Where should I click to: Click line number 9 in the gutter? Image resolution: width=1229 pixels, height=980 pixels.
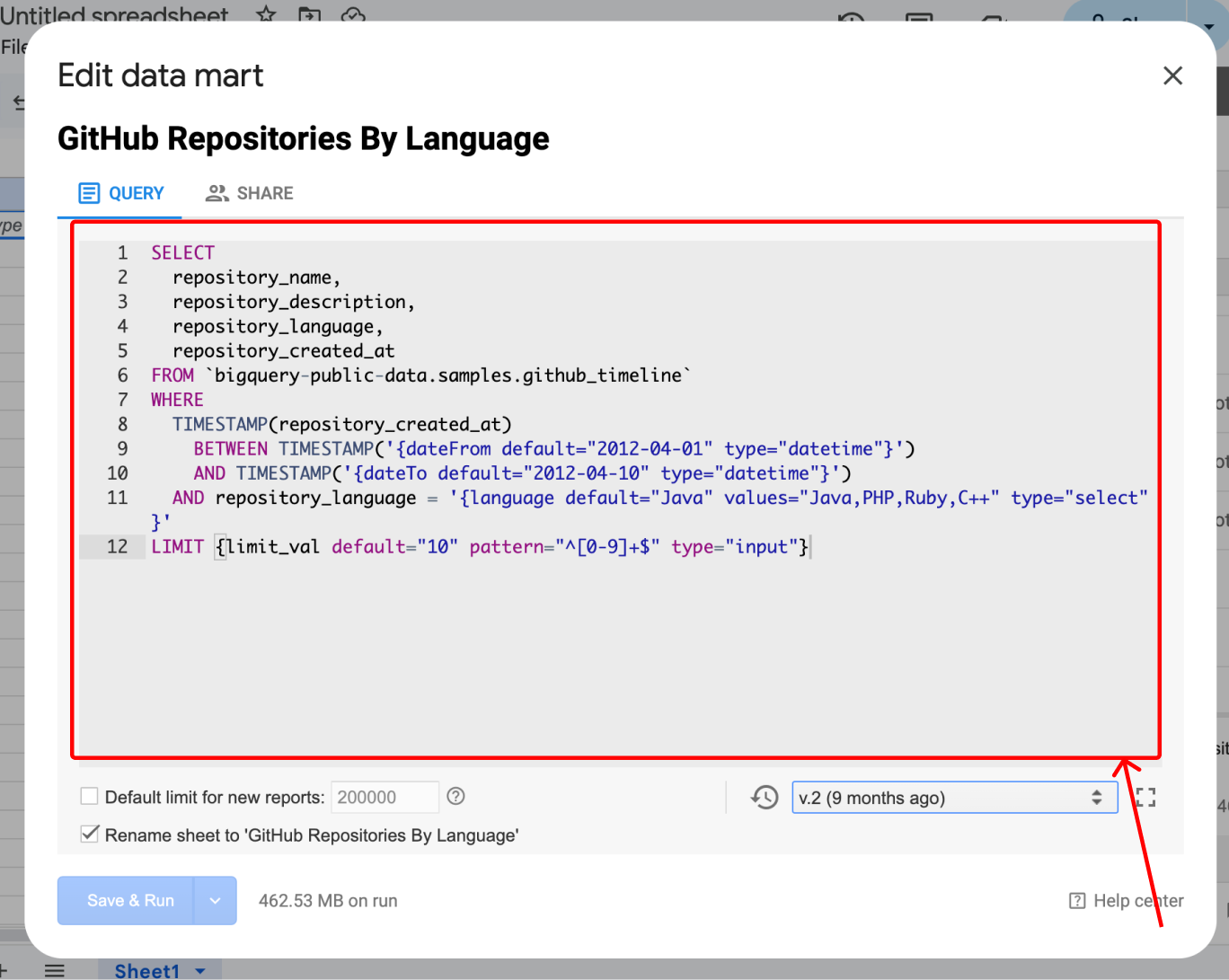click(122, 449)
